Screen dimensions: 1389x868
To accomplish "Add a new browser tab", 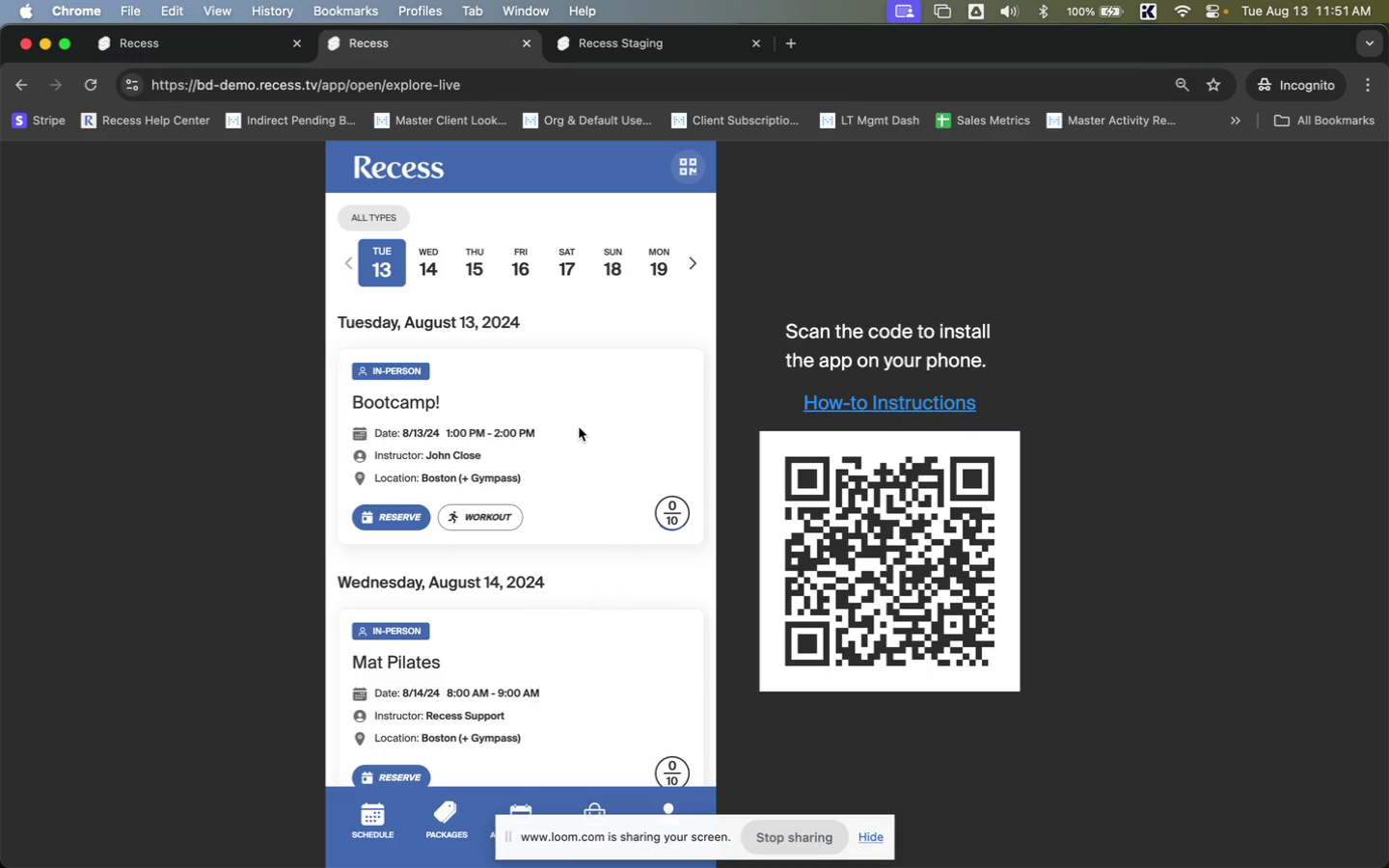I will pyautogui.click(x=791, y=43).
